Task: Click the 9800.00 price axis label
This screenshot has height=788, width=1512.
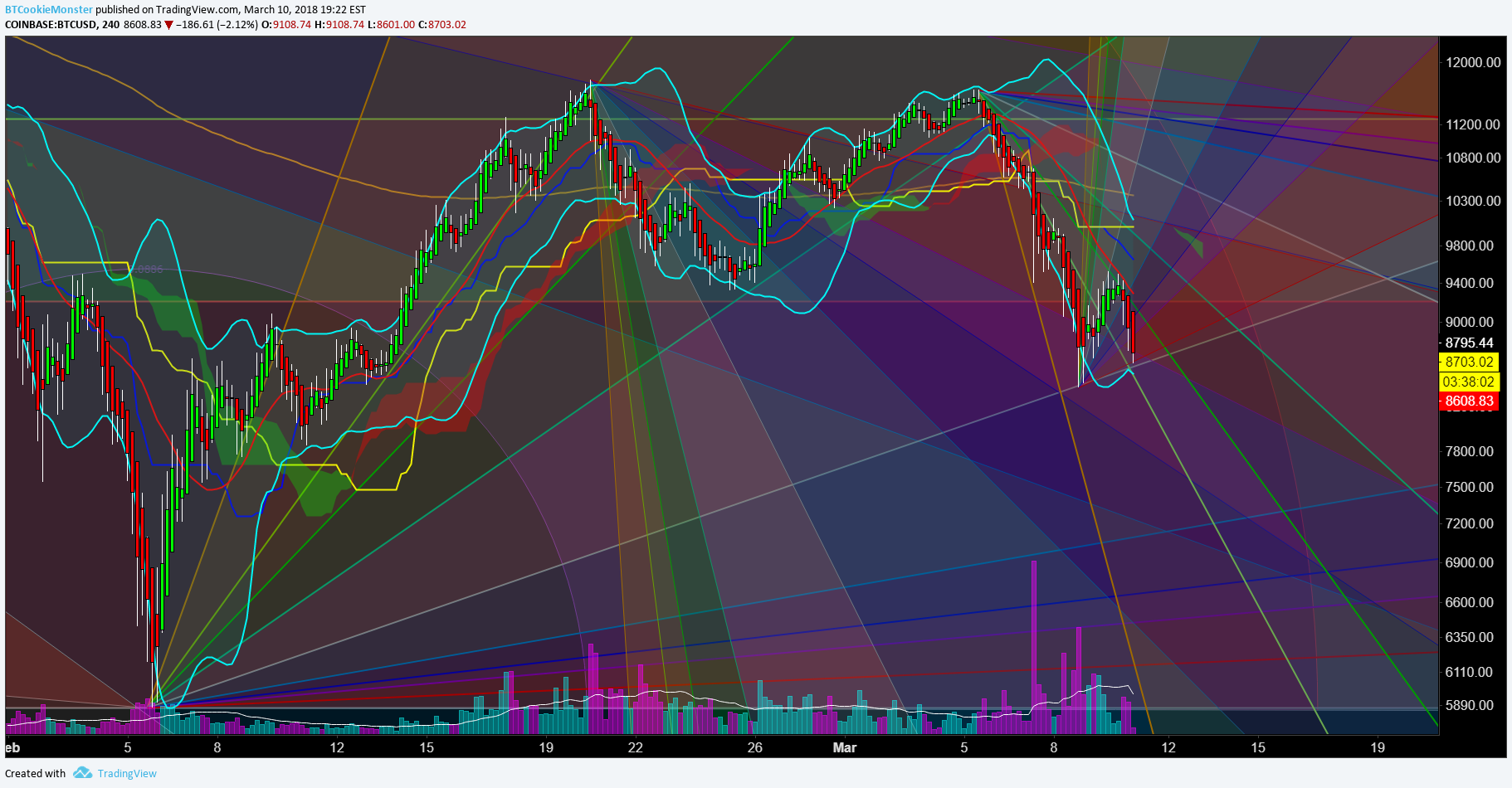Action: pos(1469,246)
